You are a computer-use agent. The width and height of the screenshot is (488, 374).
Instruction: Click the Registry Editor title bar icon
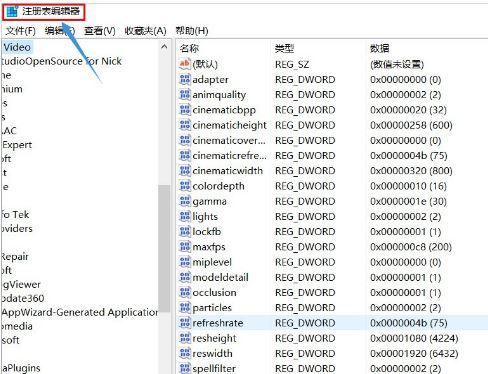coord(12,12)
